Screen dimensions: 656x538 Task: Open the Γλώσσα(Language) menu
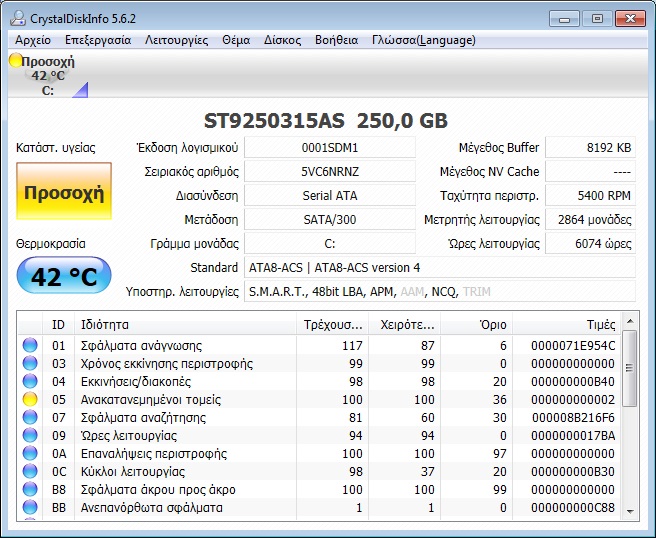[424, 40]
